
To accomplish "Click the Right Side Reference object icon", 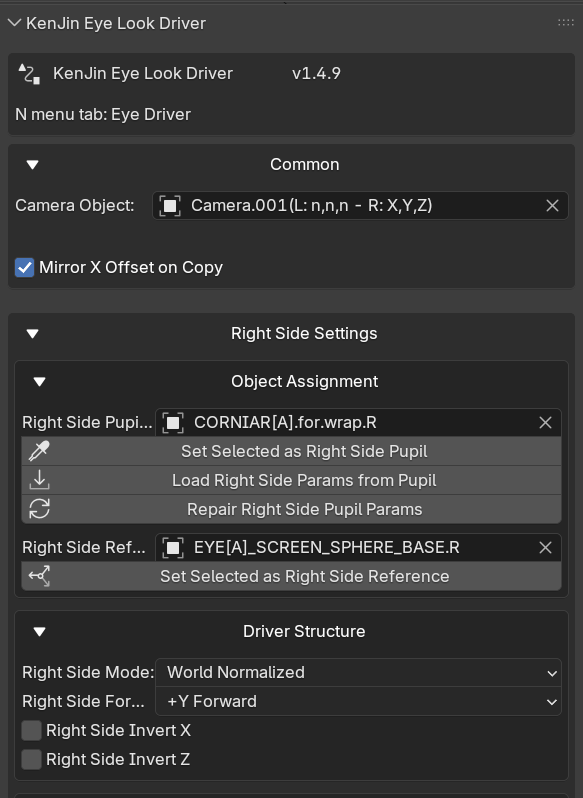I will pyautogui.click(x=173, y=548).
